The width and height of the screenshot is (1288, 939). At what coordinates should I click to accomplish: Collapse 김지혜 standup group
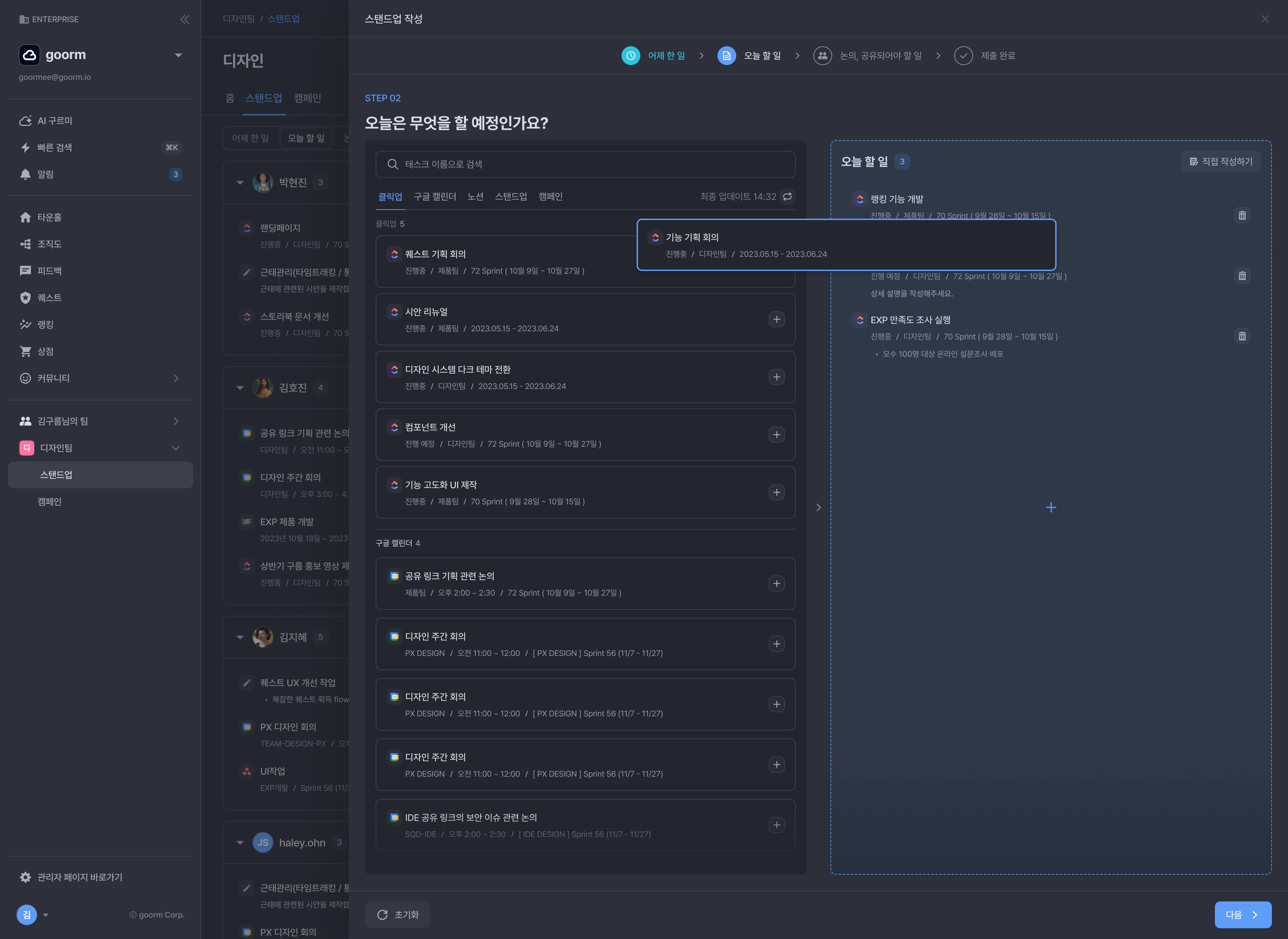pos(240,637)
